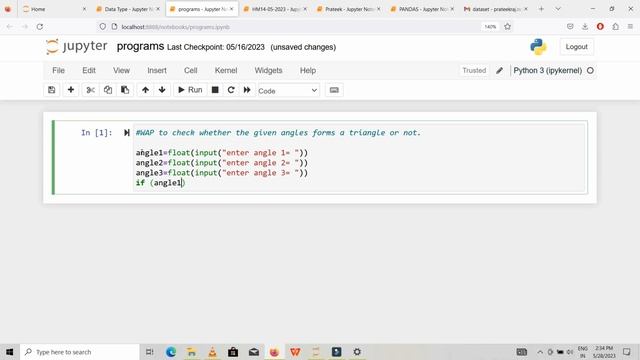Open the Widgets menu
Screen dimensions: 640x360
pos(268,71)
